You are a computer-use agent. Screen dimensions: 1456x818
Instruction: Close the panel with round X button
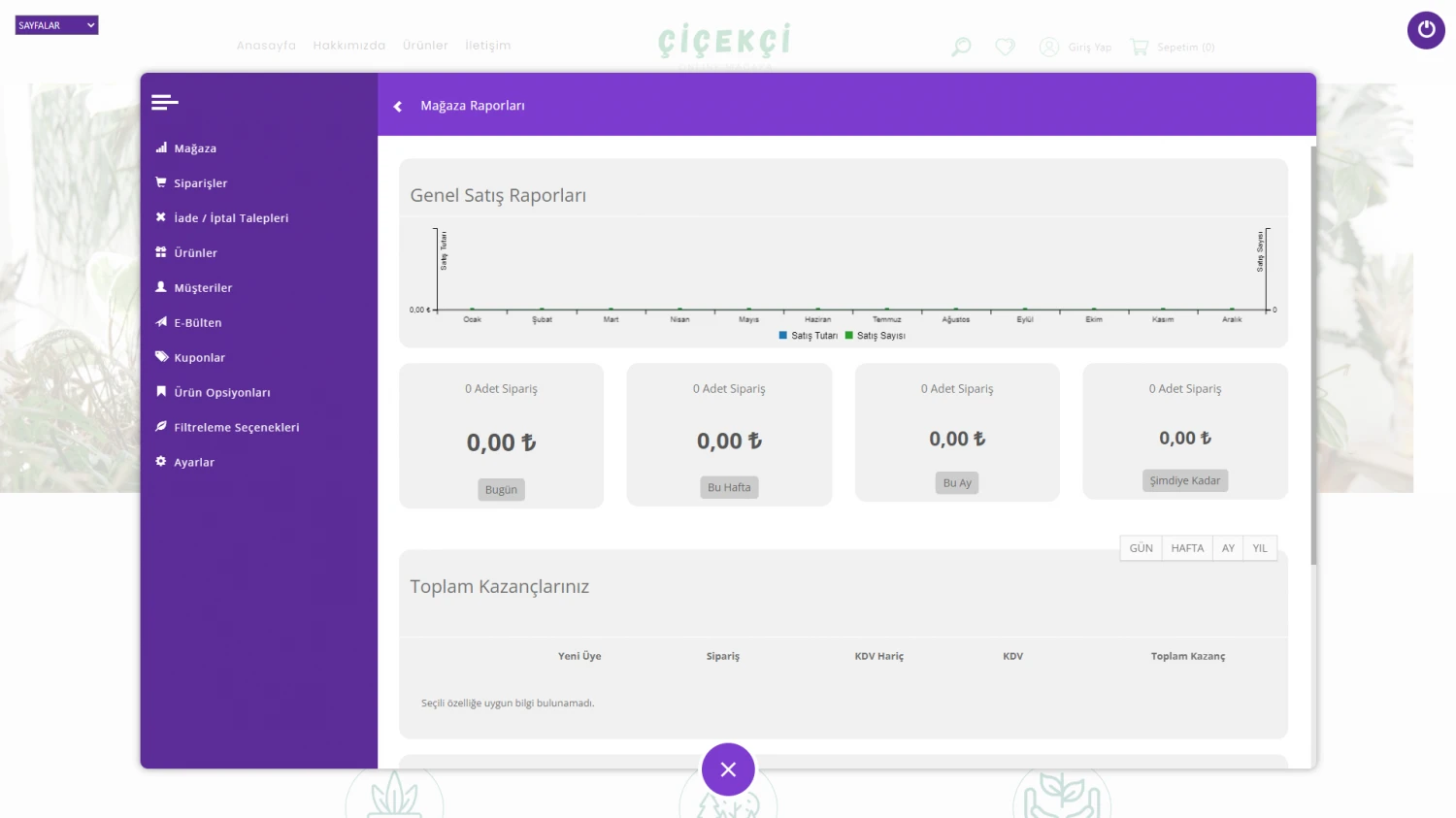pyautogui.click(x=728, y=769)
